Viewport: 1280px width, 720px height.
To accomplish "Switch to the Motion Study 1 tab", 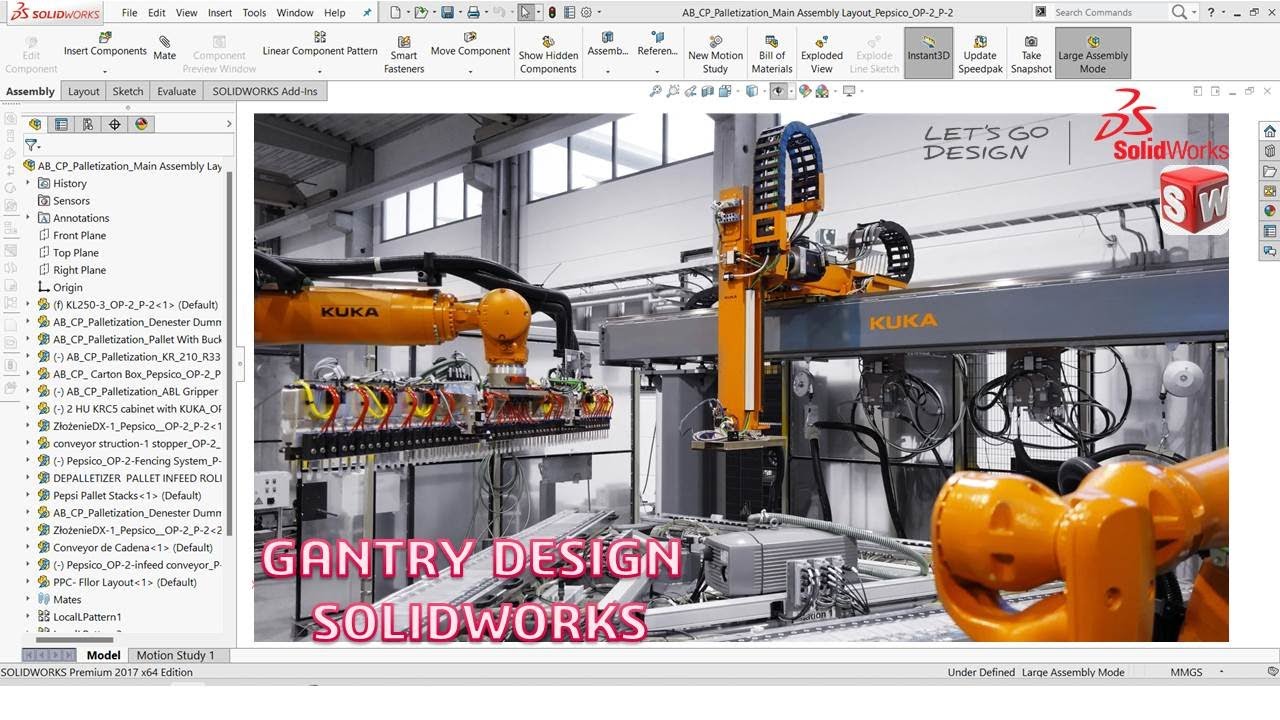I will [x=176, y=655].
